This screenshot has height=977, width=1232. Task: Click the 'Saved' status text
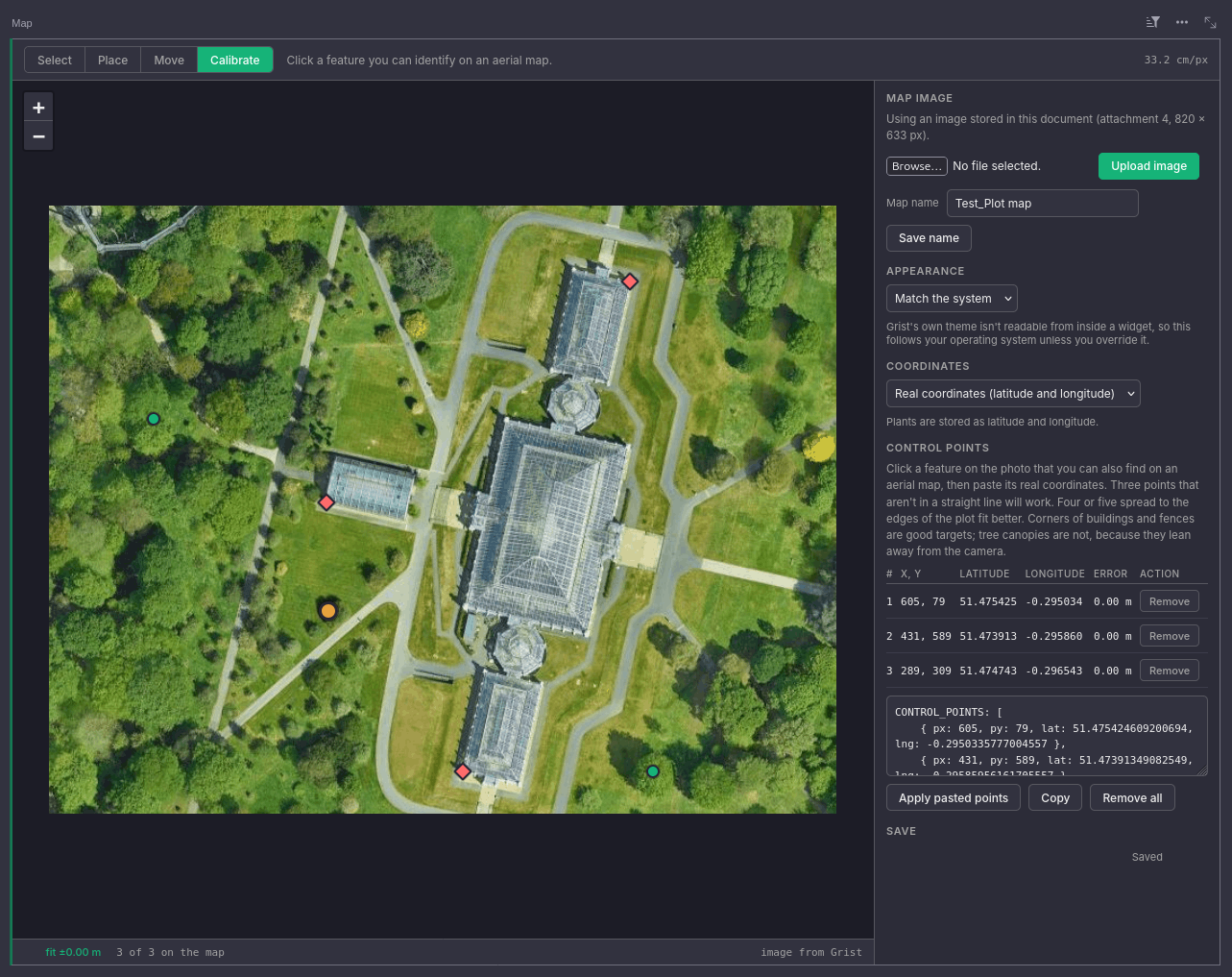click(1147, 857)
